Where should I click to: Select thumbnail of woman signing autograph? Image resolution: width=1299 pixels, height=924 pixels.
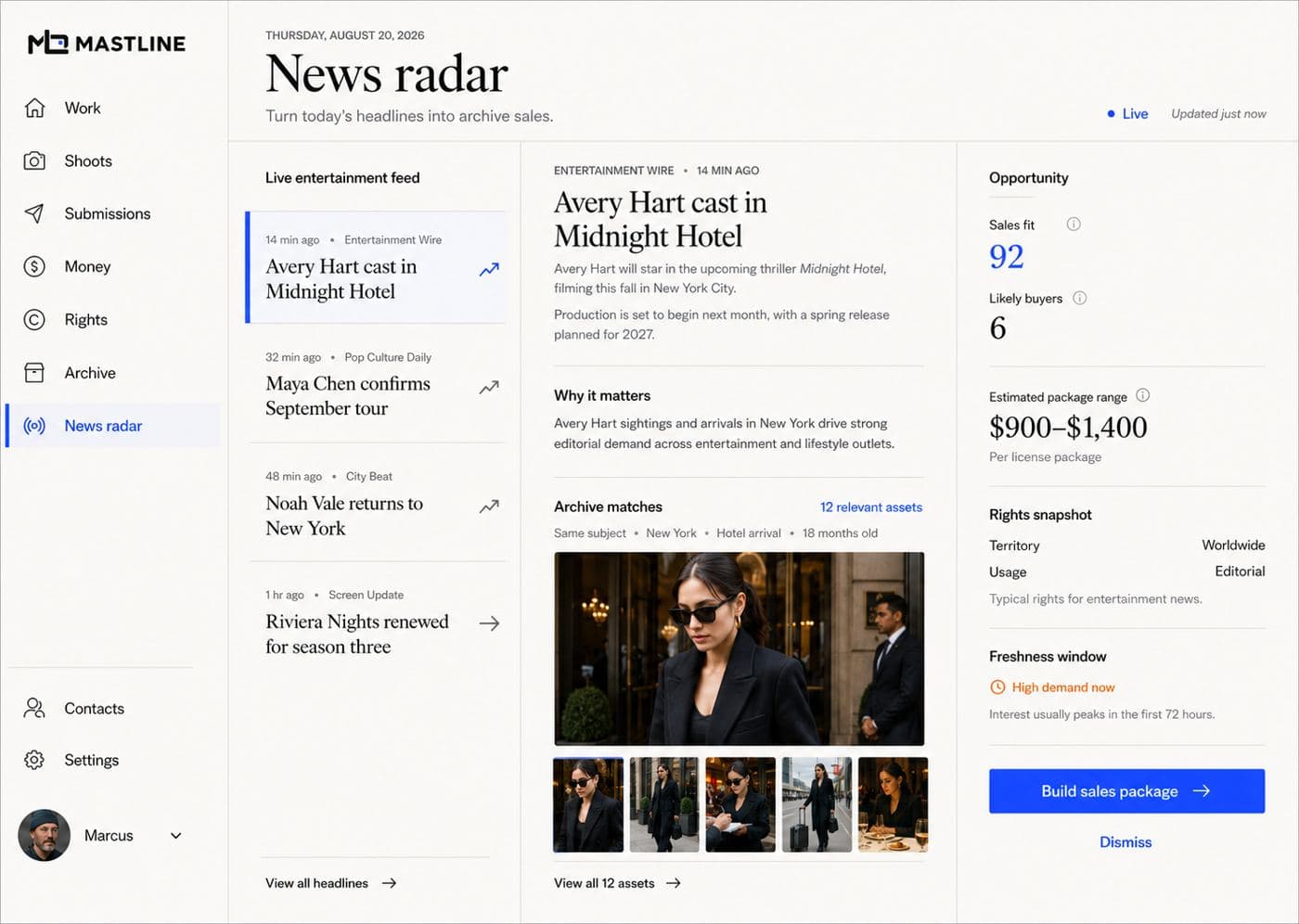[x=740, y=804]
